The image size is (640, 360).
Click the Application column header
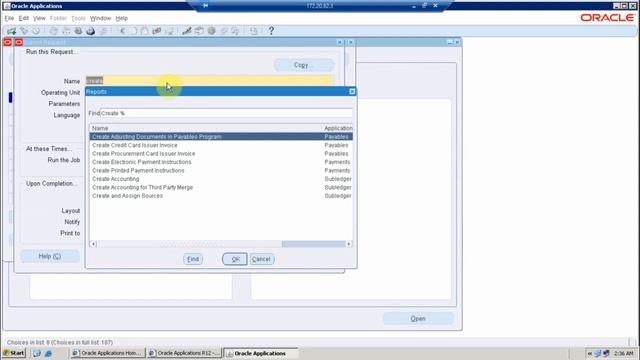tap(338, 128)
